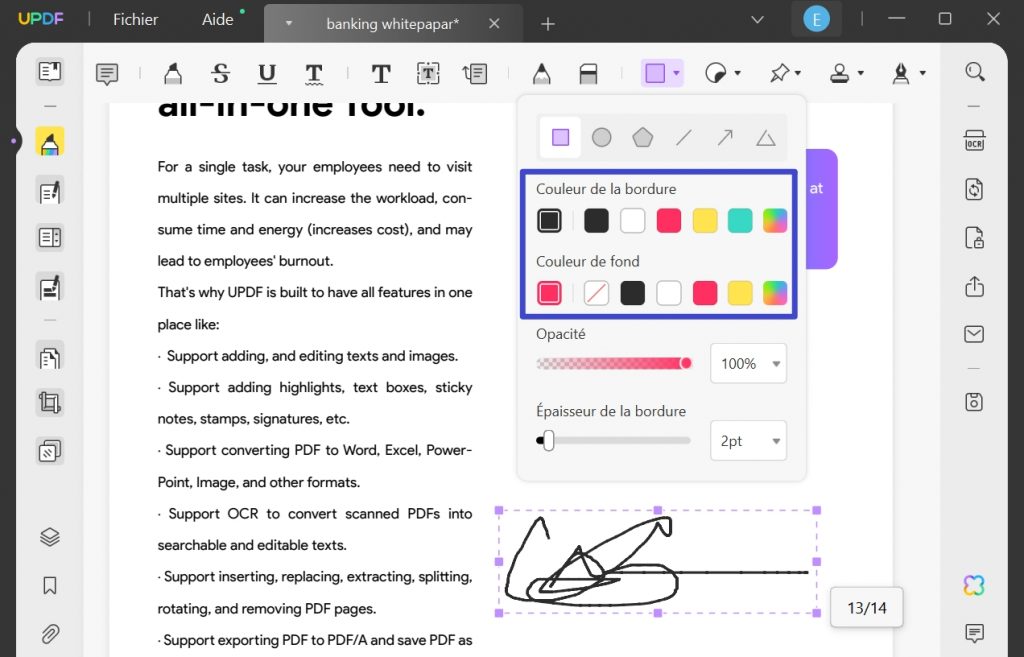Image resolution: width=1024 pixels, height=657 pixels.
Task: Select the Text callout tool
Action: 475,74
